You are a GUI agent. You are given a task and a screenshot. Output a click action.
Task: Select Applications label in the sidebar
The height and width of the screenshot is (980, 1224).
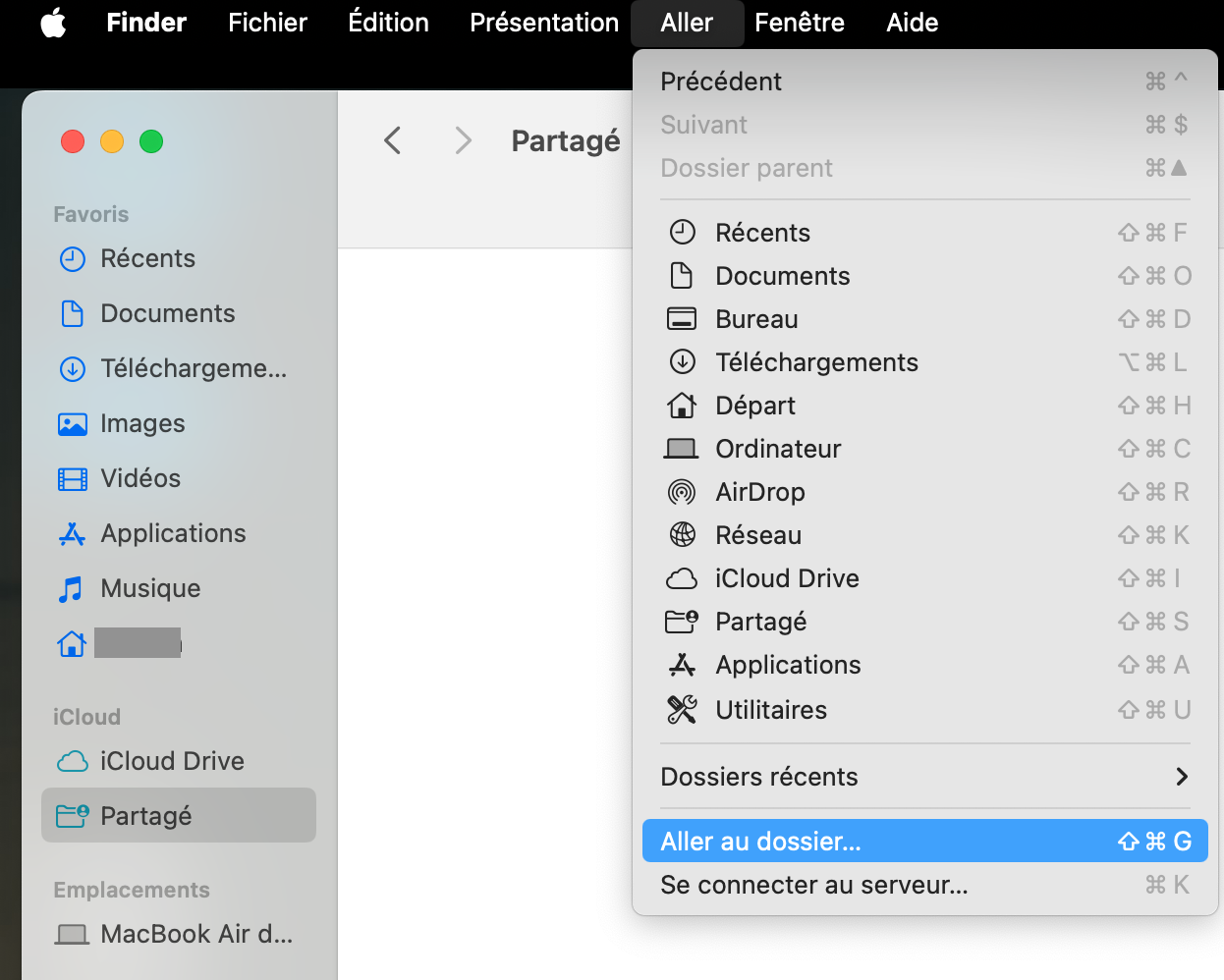[x=173, y=533]
